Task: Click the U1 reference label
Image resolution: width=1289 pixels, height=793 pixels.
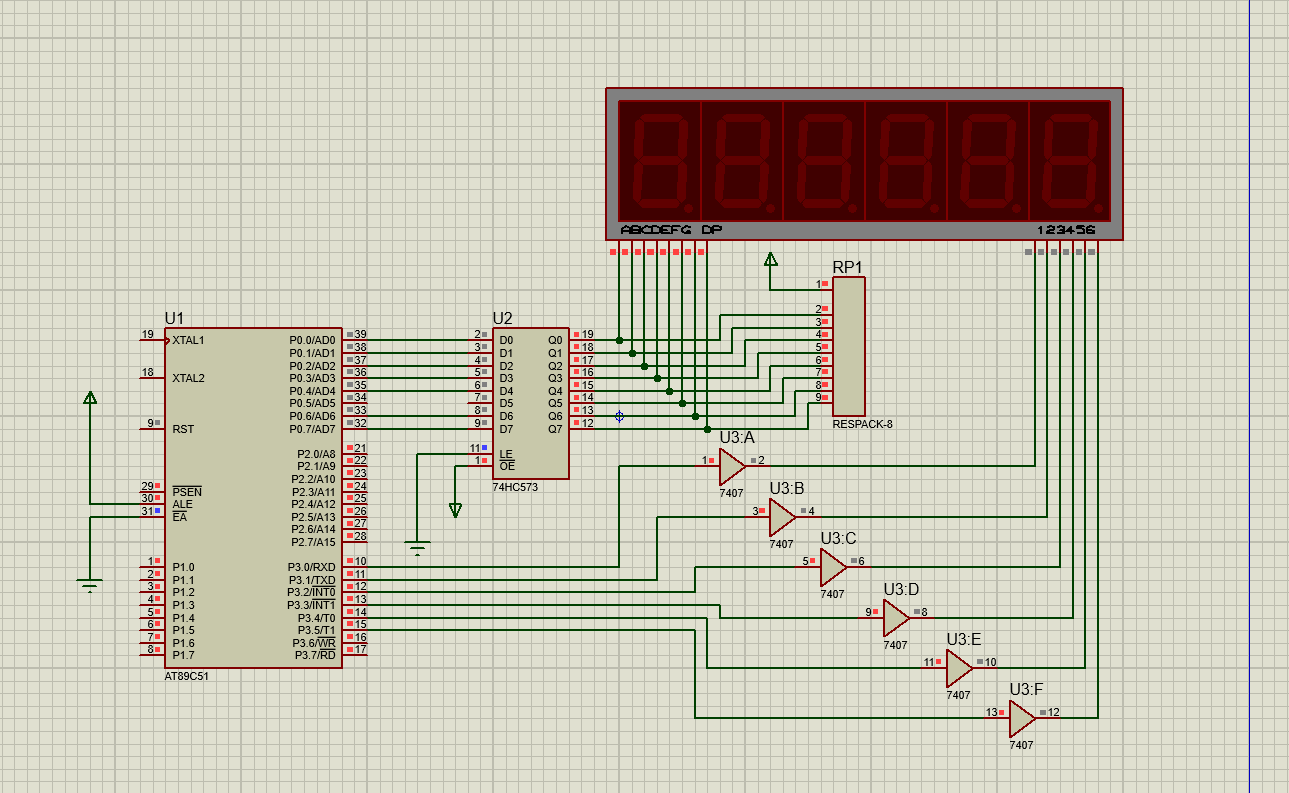Action: point(175,317)
